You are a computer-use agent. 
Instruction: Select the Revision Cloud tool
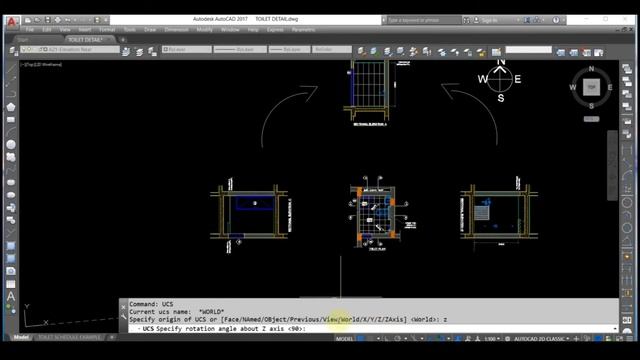[x=11, y=157]
